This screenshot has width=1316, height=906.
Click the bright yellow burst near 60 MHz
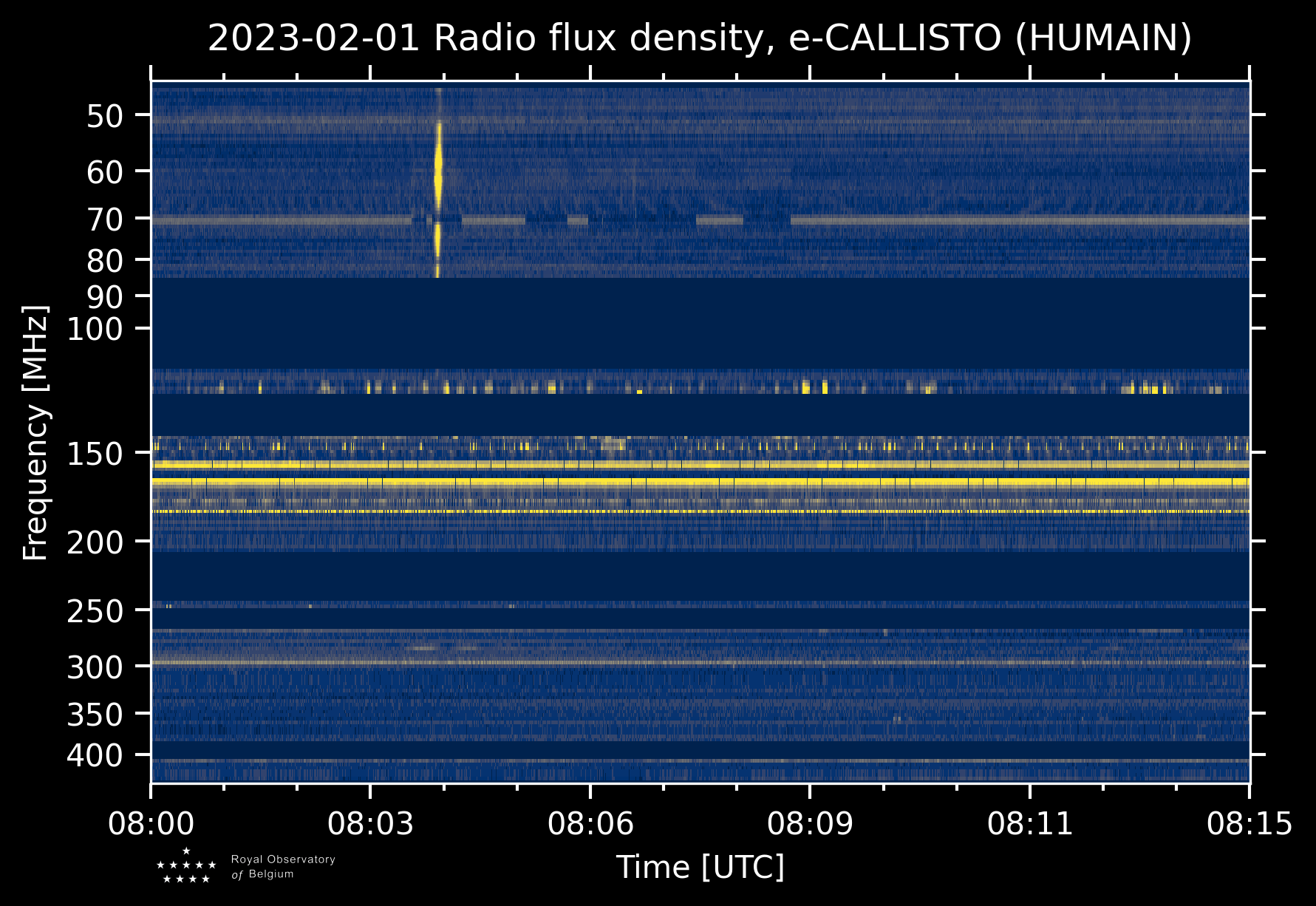tap(438, 168)
